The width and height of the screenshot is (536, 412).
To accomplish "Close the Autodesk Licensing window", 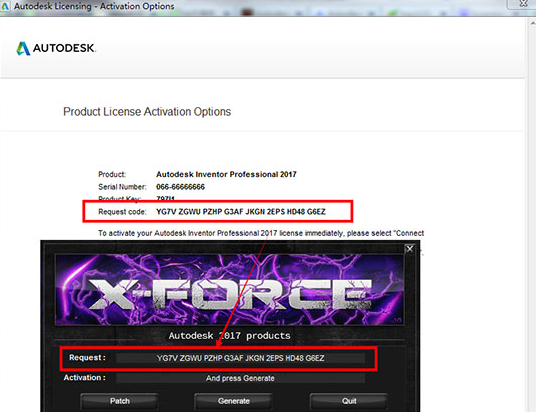I will (x=522, y=4).
